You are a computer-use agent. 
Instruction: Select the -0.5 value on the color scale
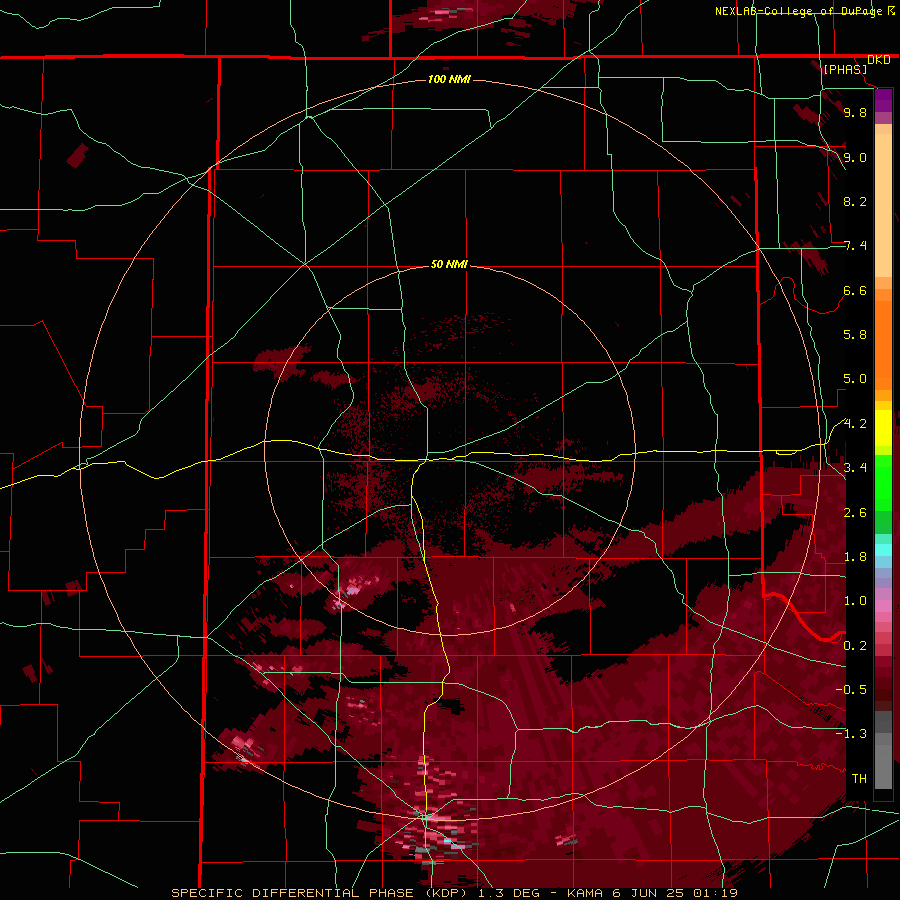(x=851, y=689)
